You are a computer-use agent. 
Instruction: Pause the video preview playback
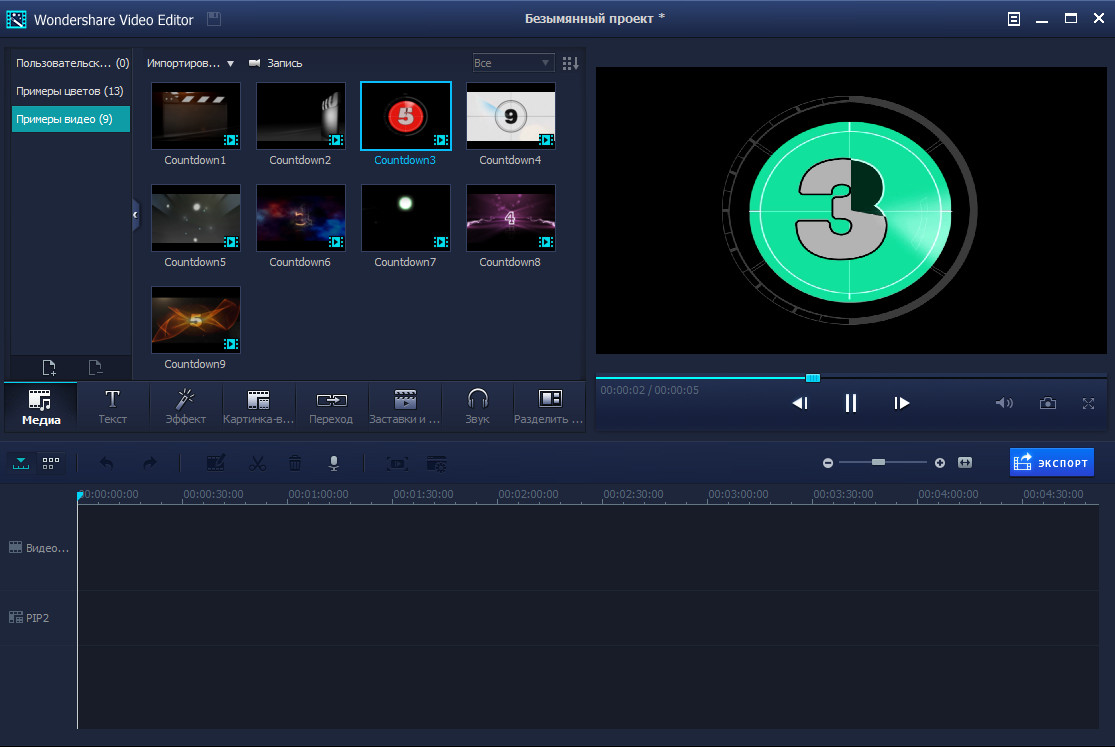coord(851,403)
